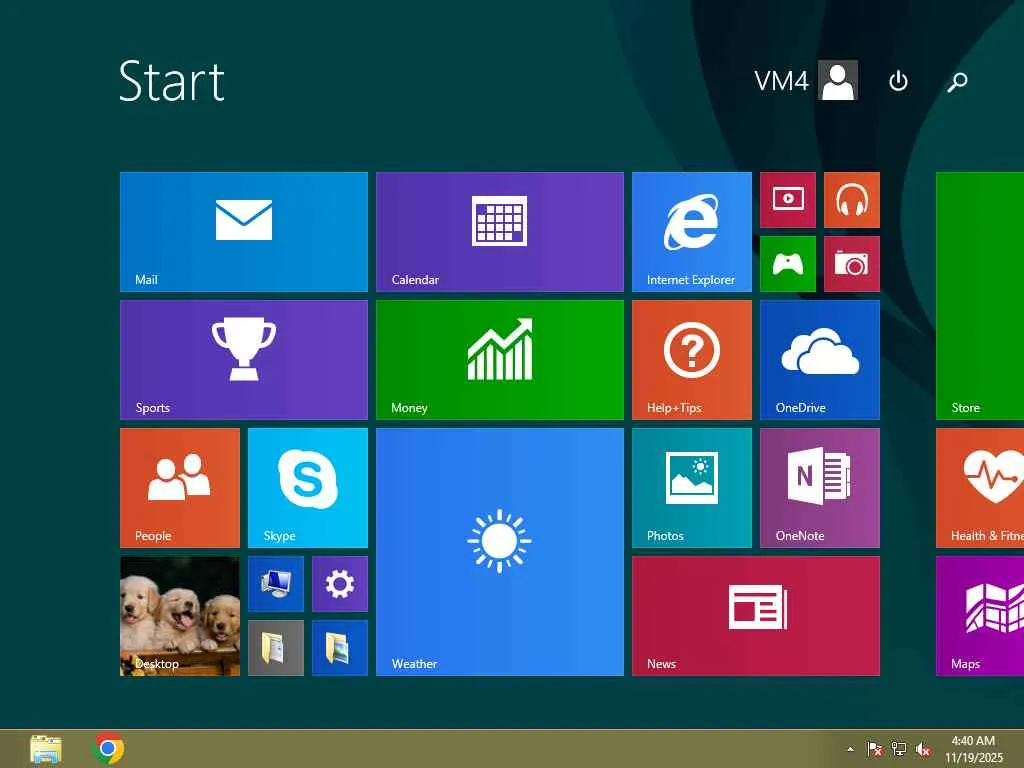This screenshot has height=768, width=1024.
Task: Launch Internet Explorer tile
Action: pos(692,232)
